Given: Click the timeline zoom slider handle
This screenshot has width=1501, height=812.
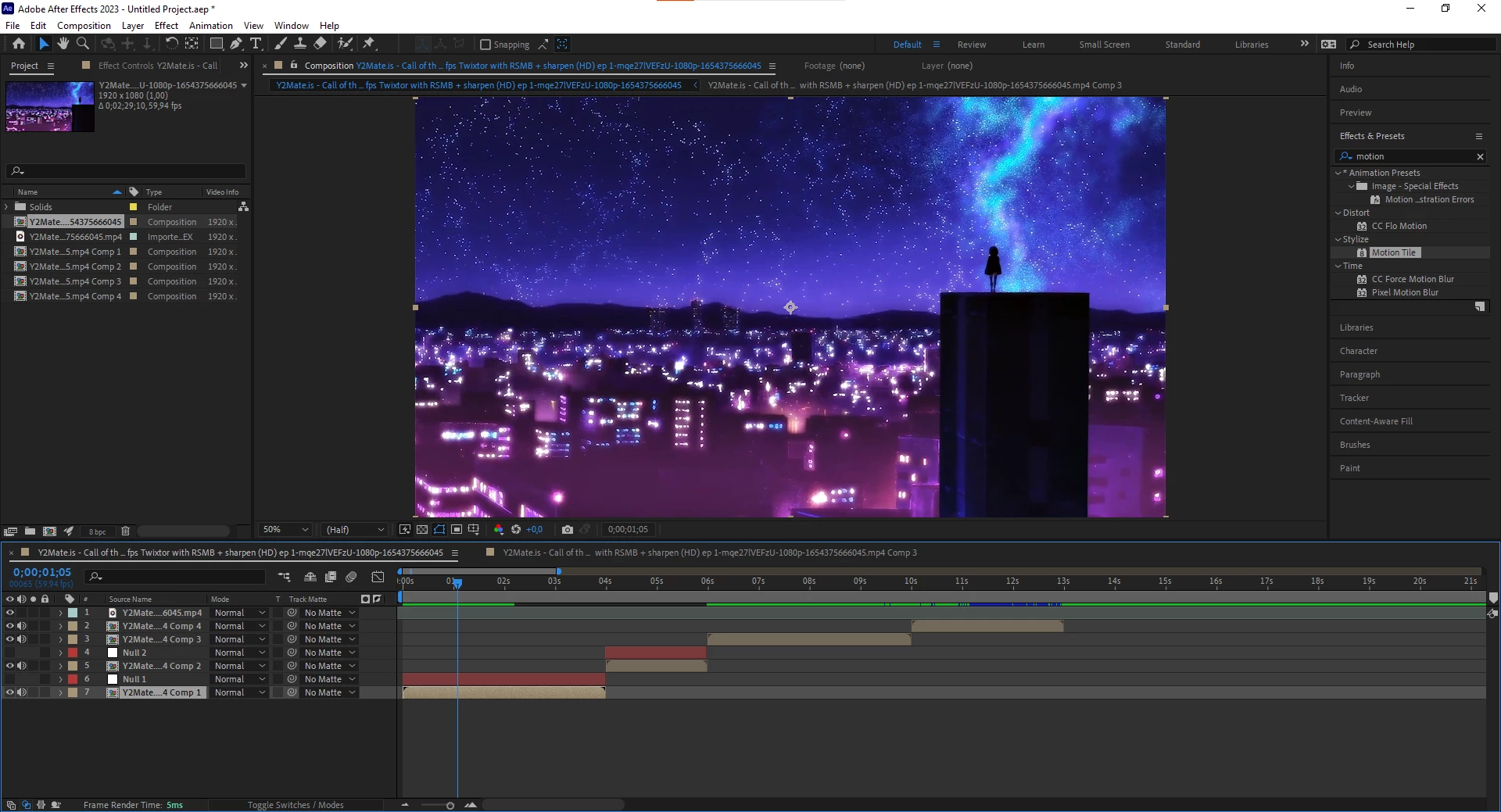Looking at the screenshot, I should click(450, 805).
